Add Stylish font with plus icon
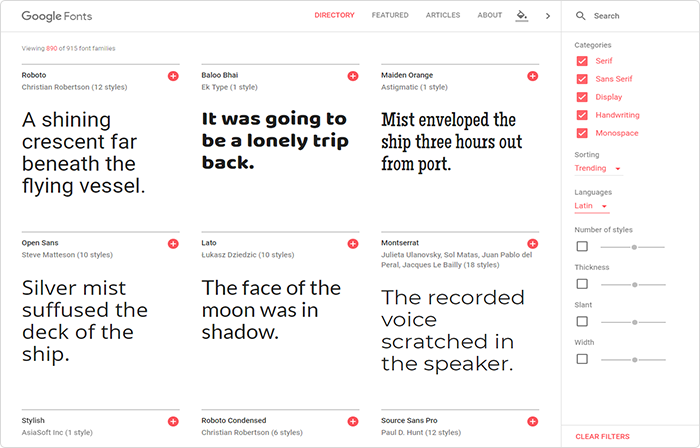The height and width of the screenshot is (448, 700). [173, 421]
